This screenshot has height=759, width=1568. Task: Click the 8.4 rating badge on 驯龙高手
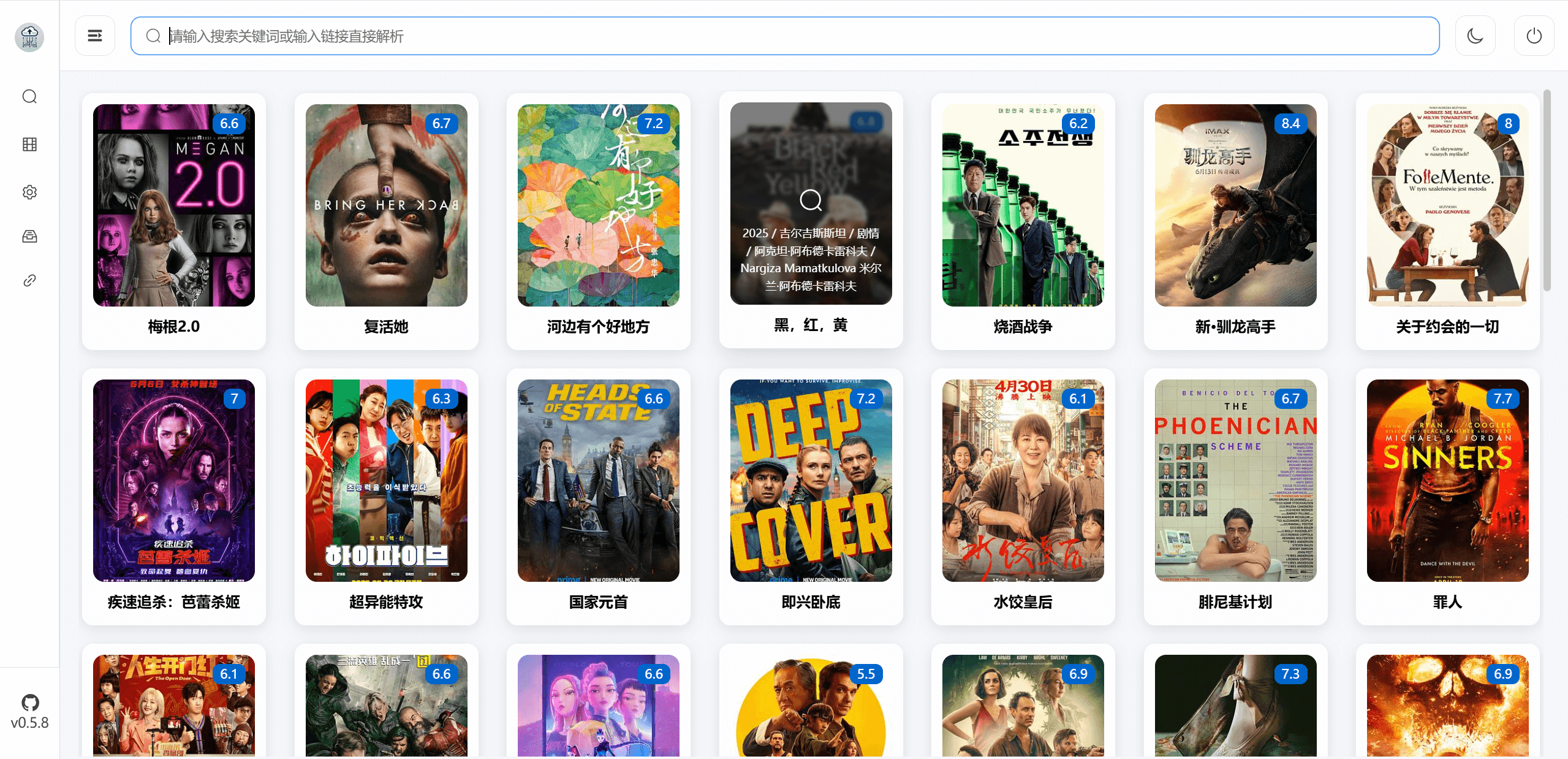tap(1290, 123)
